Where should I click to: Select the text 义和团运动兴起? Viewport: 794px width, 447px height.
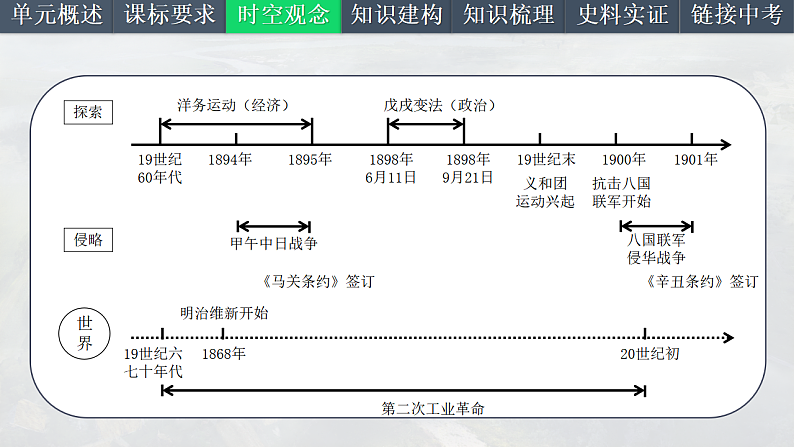coord(545,192)
